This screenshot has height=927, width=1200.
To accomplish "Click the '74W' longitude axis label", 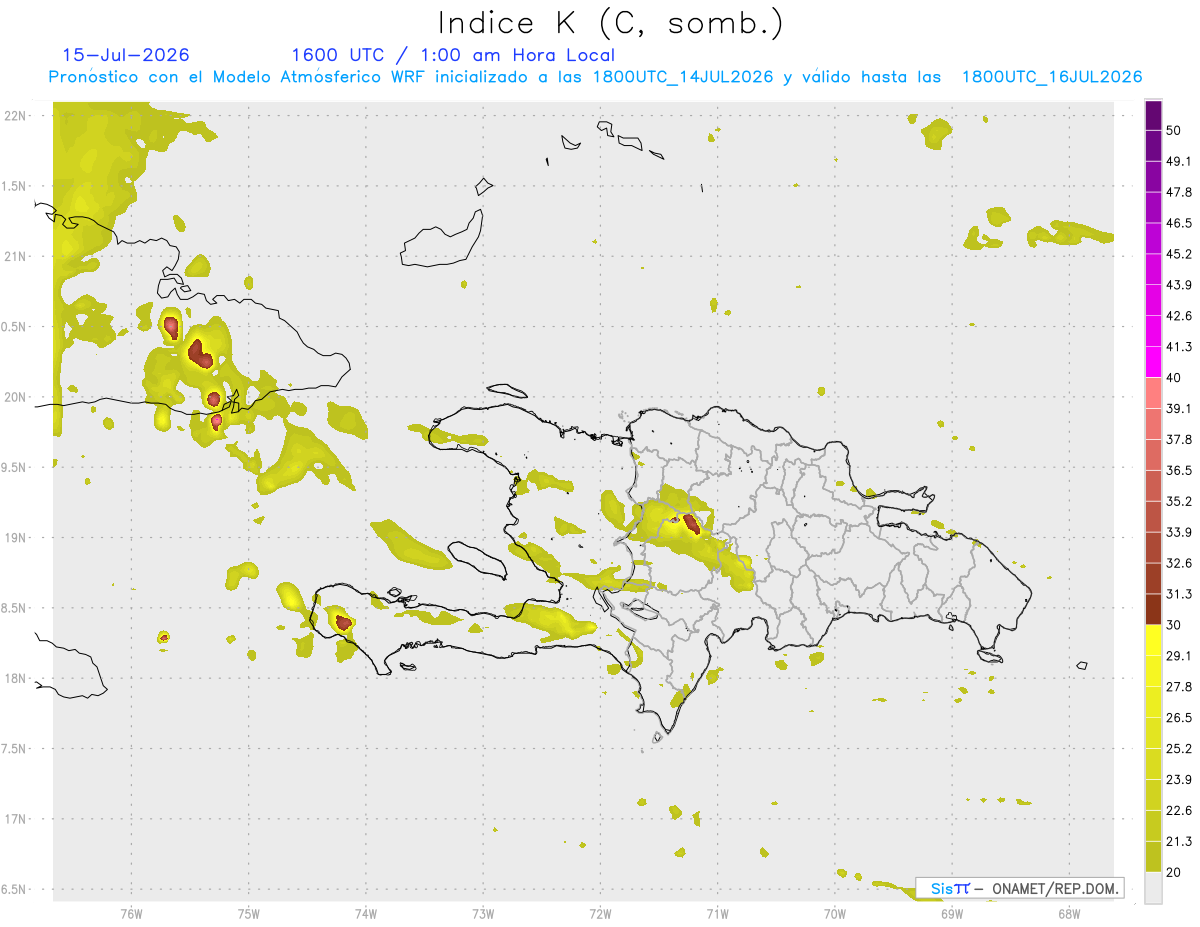I will coord(366,914).
